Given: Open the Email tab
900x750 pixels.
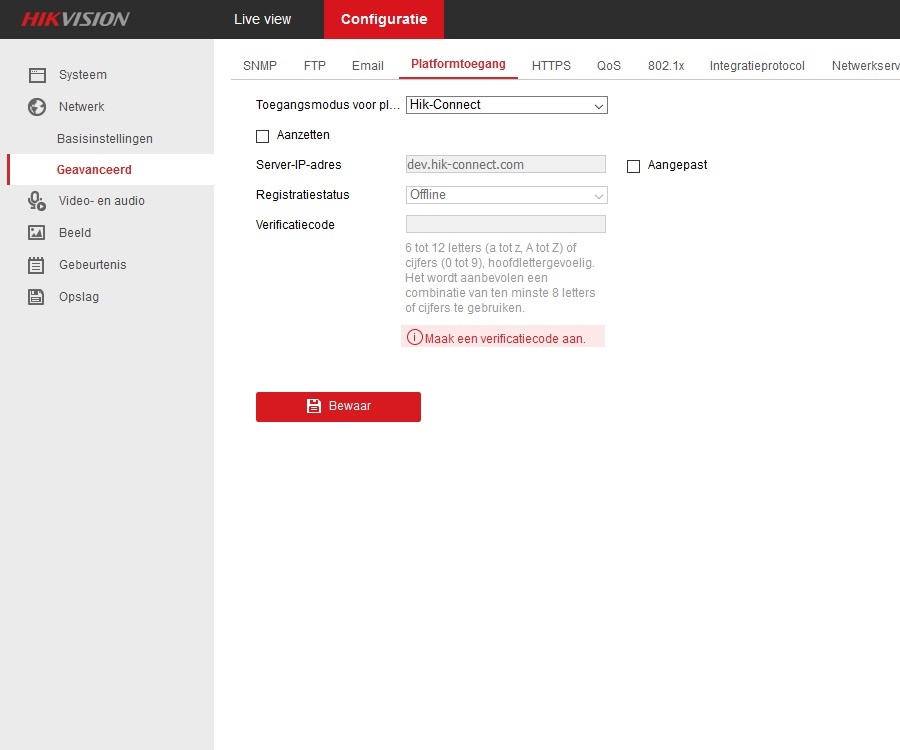Looking at the screenshot, I should point(368,66).
